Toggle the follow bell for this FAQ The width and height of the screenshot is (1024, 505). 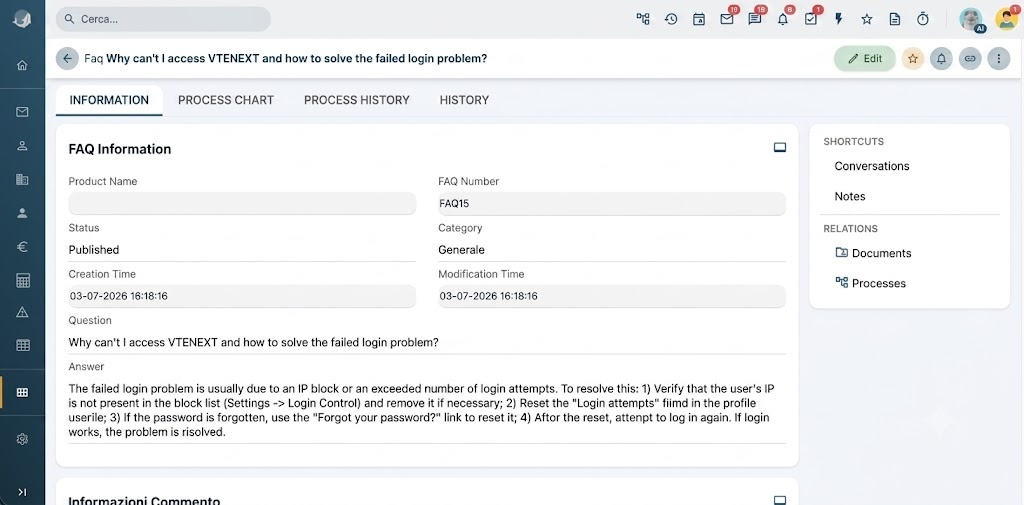click(941, 58)
